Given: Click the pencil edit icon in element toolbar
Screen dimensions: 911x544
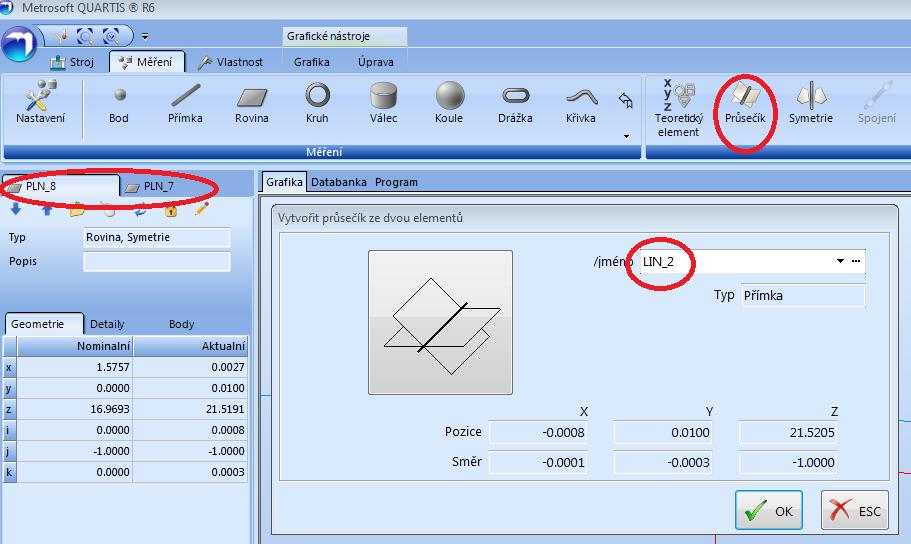Looking at the screenshot, I should click(202, 209).
